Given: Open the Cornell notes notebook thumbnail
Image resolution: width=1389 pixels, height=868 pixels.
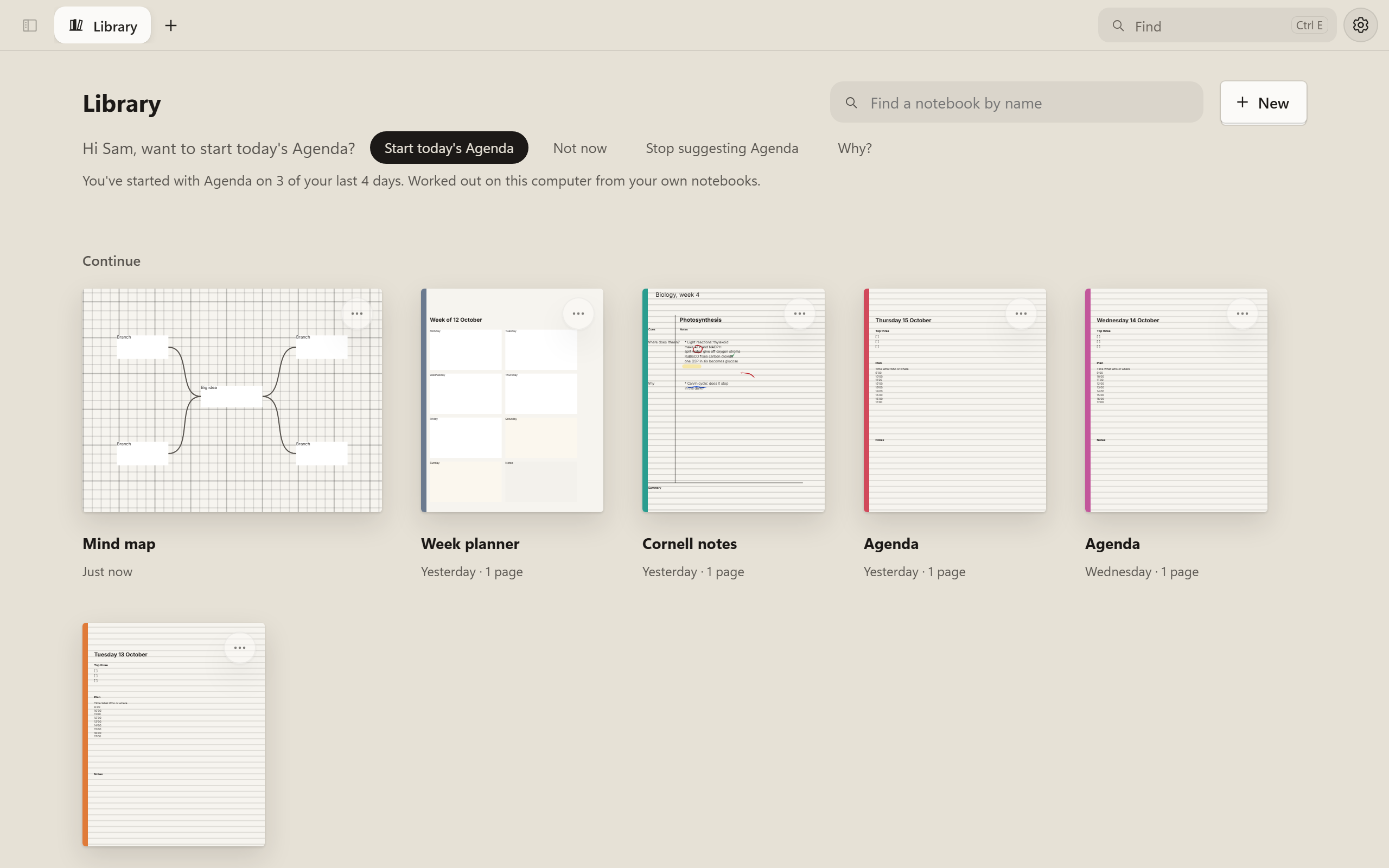Looking at the screenshot, I should [734, 400].
